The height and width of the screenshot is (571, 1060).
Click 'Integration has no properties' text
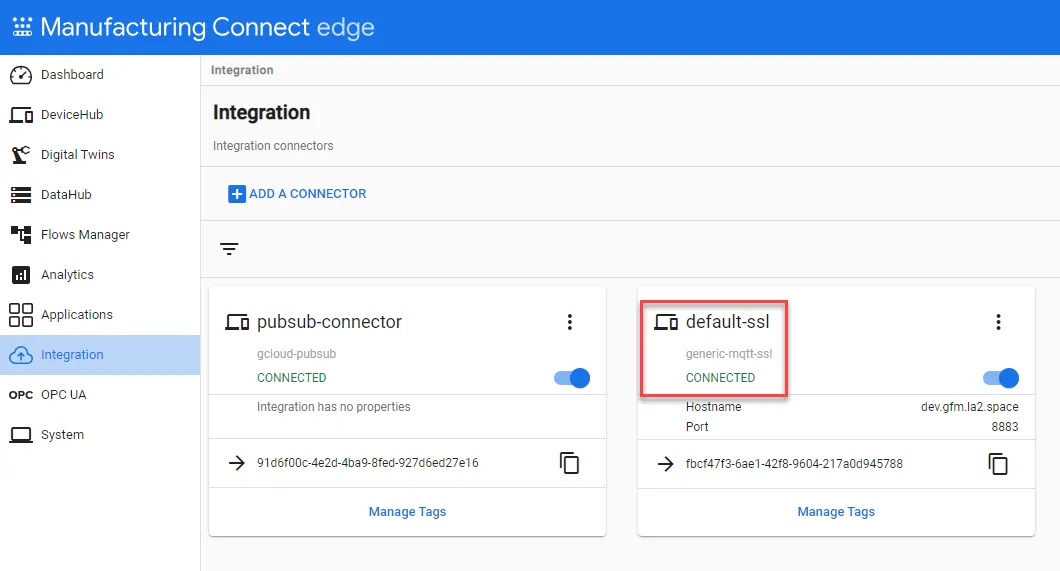pos(333,407)
